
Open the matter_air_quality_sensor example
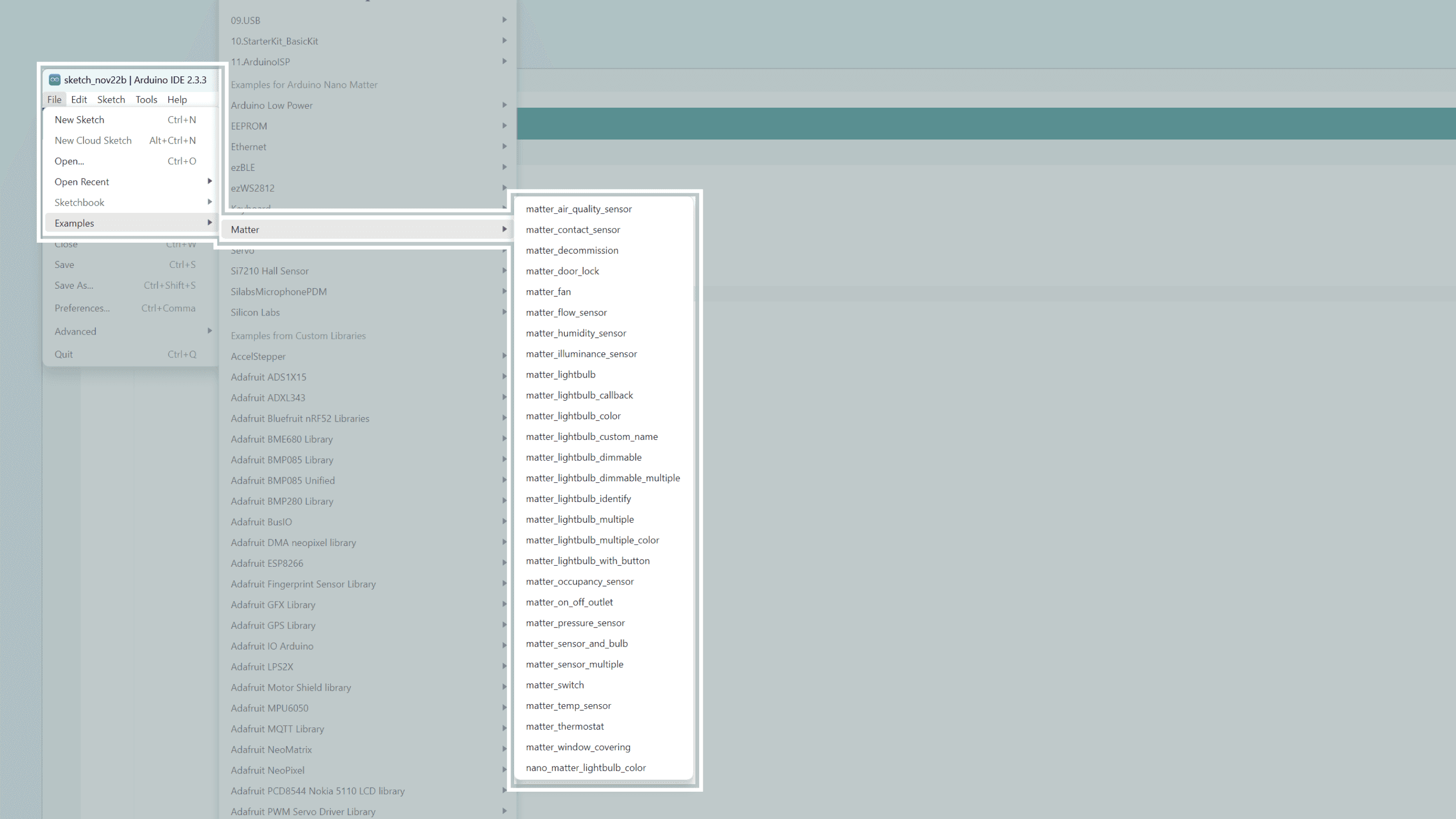[x=579, y=209]
